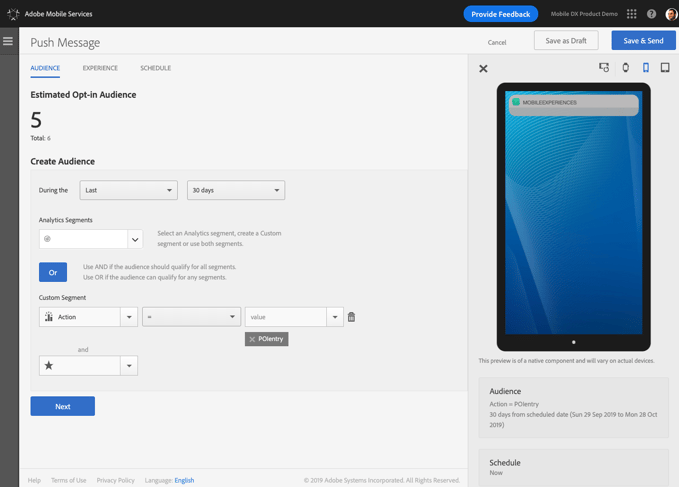The height and width of the screenshot is (487, 679).
Task: Click the Next button
Action: click(x=63, y=406)
